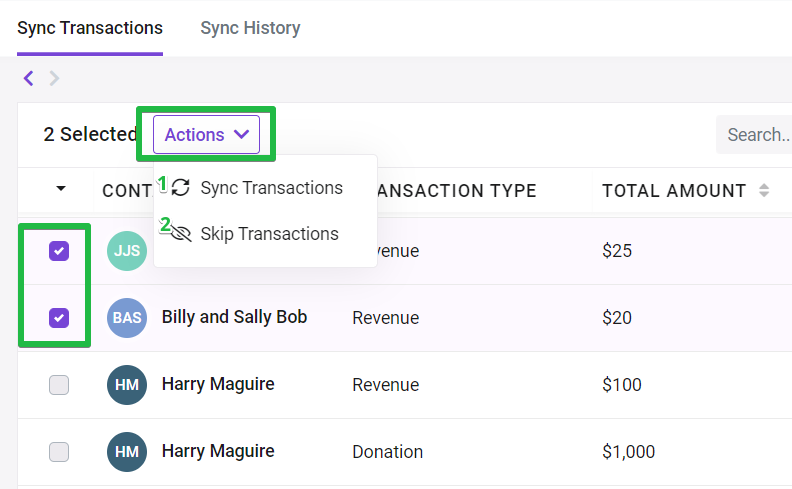Image resolution: width=792 pixels, height=489 pixels.
Task: Click into the Search field
Action: pos(754,134)
